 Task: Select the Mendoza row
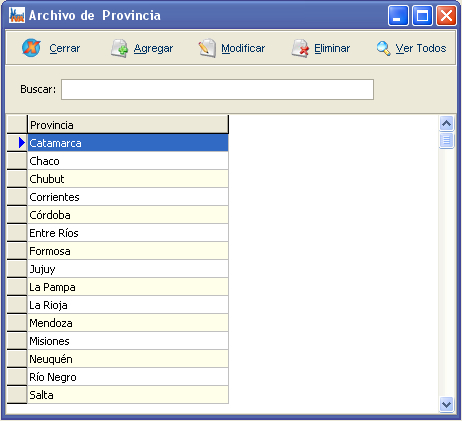(x=128, y=323)
